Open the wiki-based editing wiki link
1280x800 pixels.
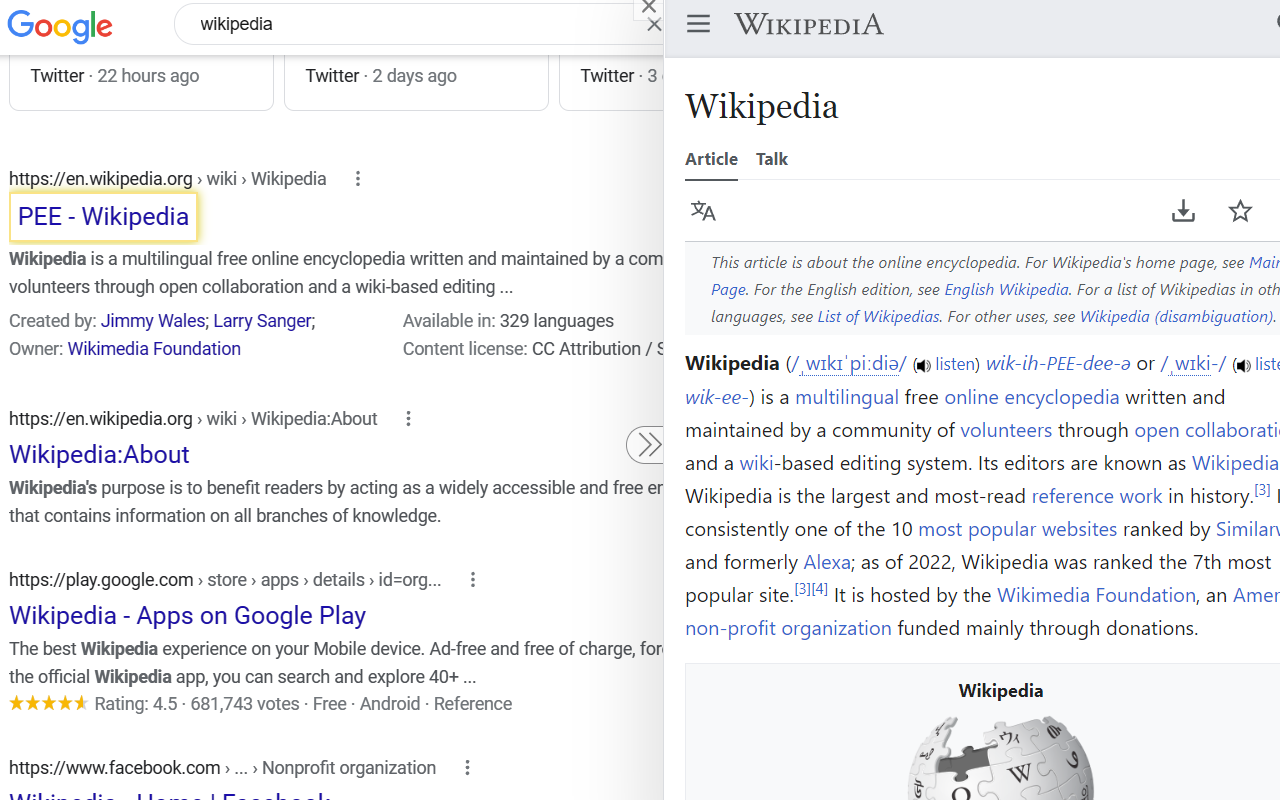tap(756, 463)
